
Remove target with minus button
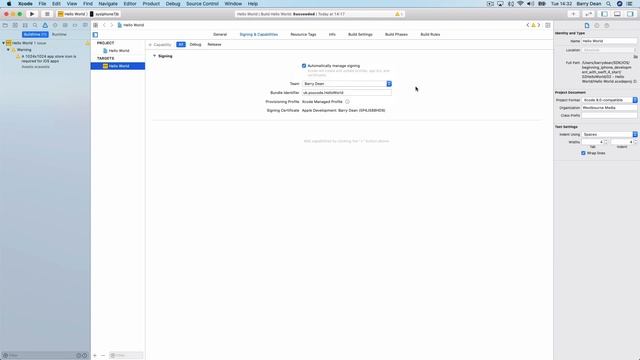pos(103,356)
